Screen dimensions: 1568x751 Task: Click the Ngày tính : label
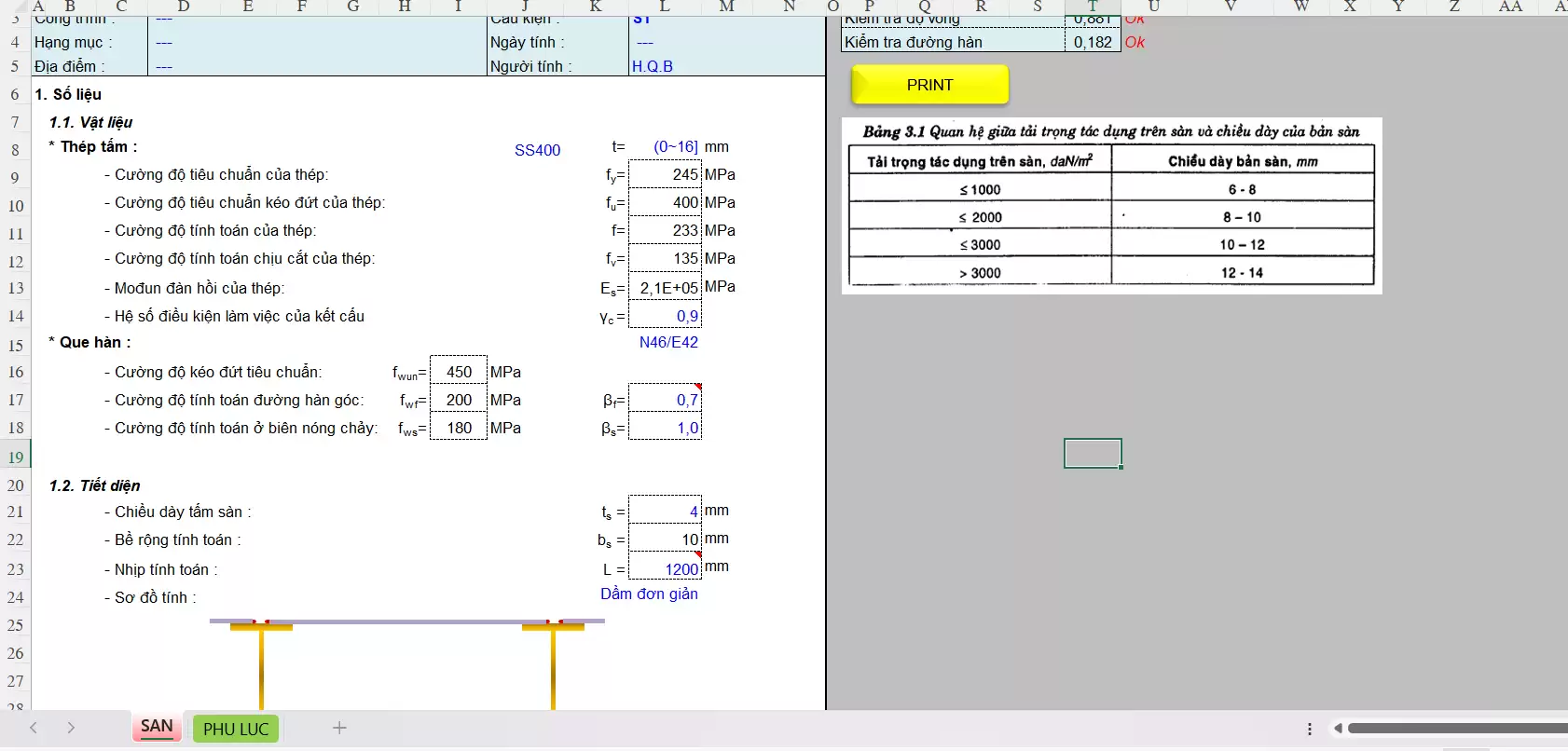tap(527, 42)
